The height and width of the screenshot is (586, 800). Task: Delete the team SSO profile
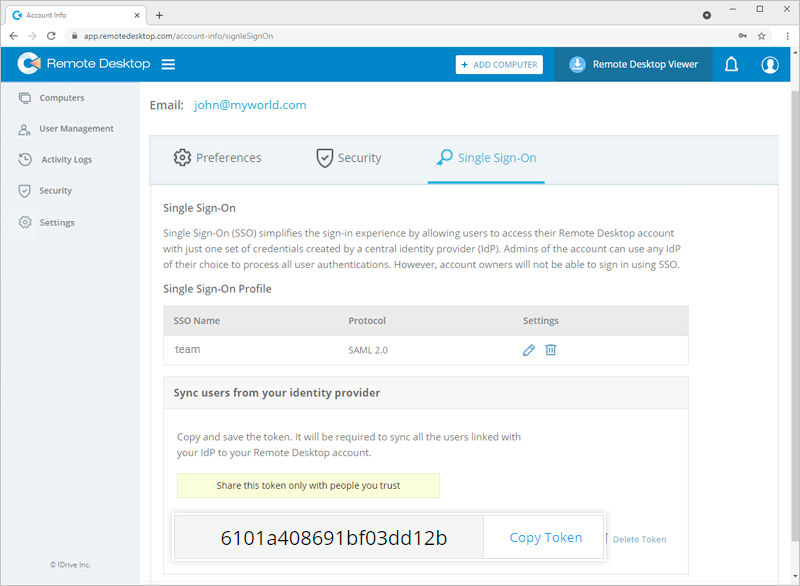[551, 350]
